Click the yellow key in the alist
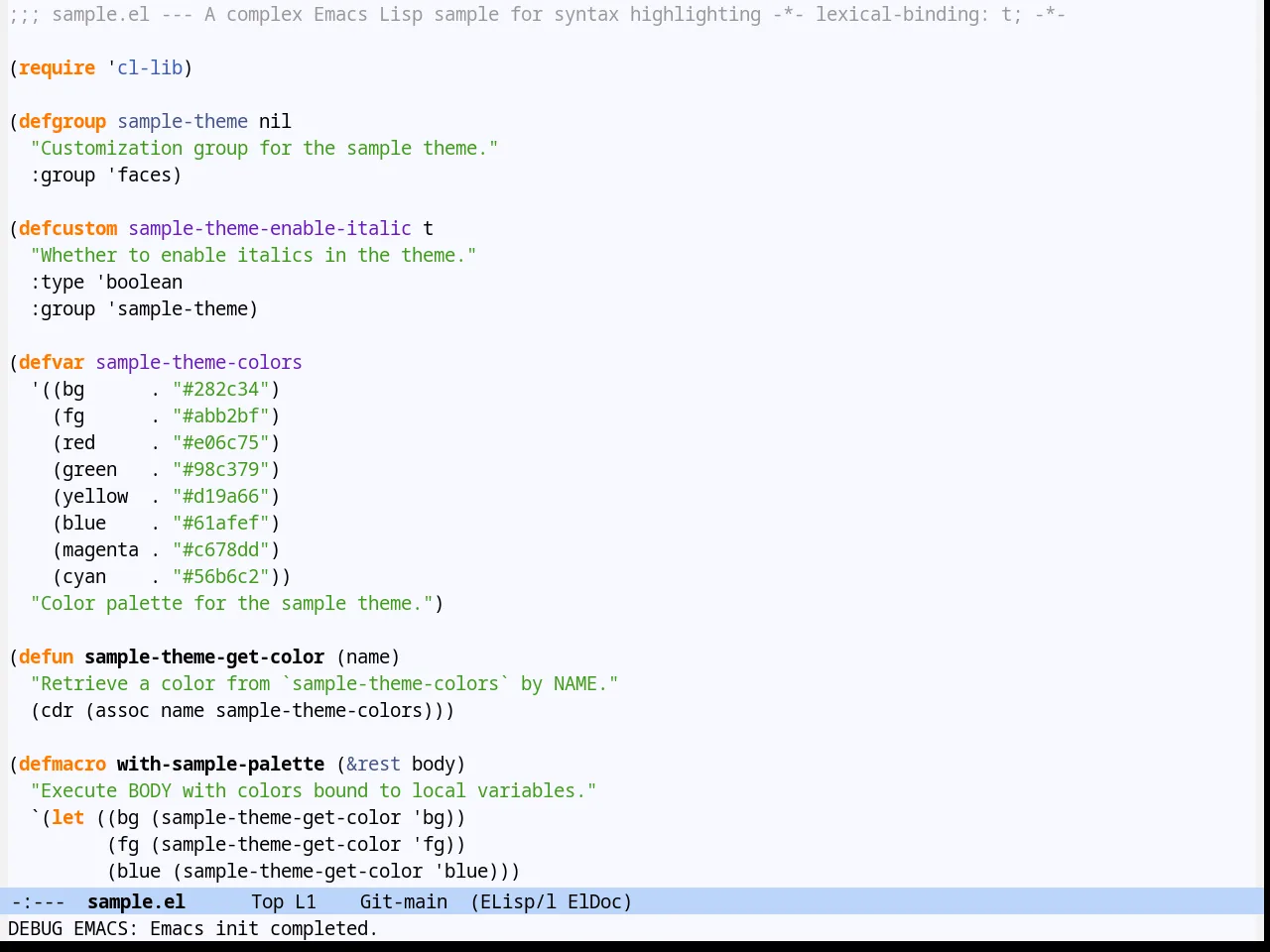The width and height of the screenshot is (1270, 952). 95,496
